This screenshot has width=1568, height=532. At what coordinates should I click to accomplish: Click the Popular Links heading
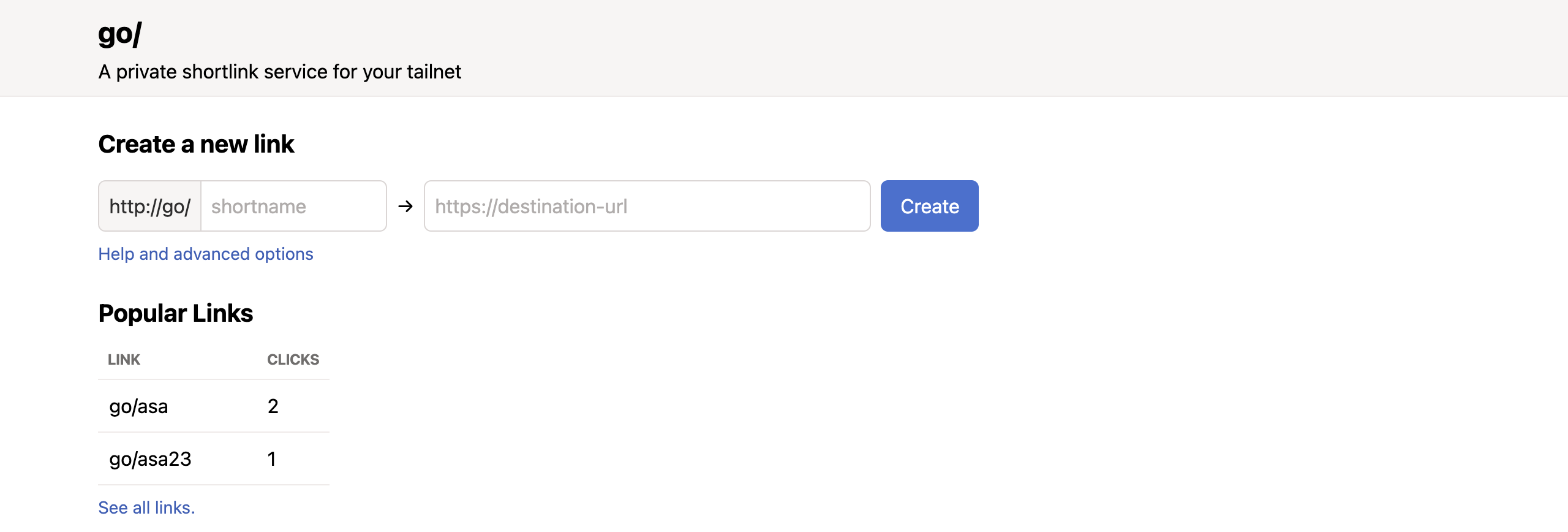[x=176, y=314]
